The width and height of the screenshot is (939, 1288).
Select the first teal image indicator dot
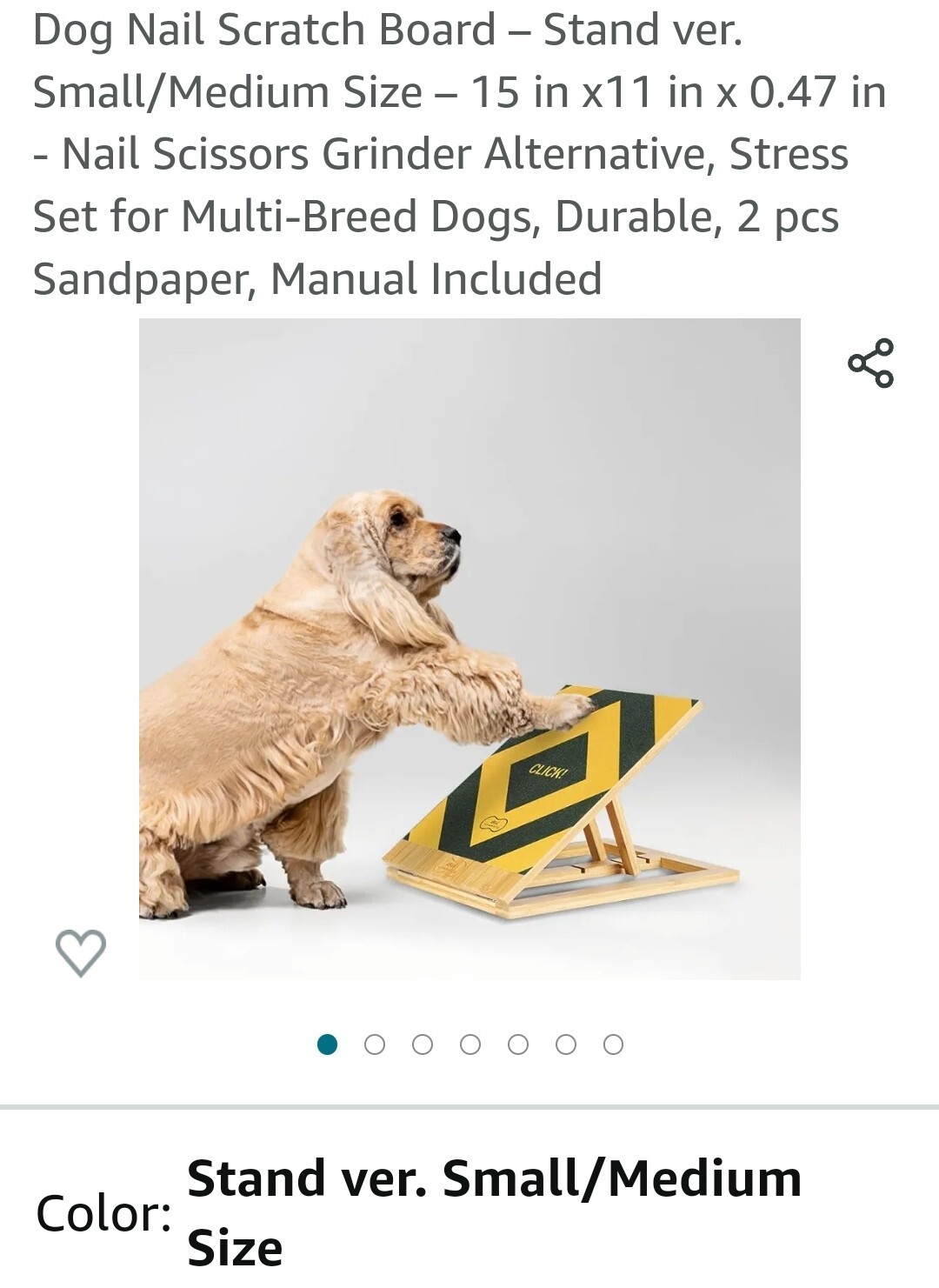[327, 1044]
